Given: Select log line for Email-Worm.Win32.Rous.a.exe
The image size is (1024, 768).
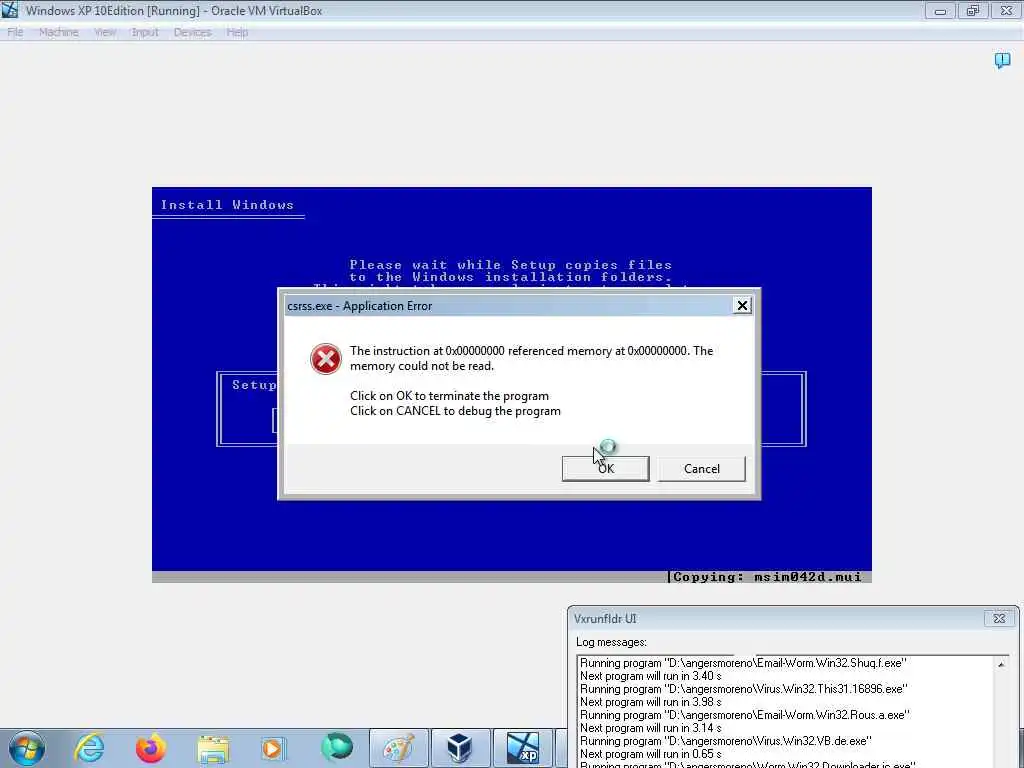Looking at the screenshot, I should [x=745, y=715].
